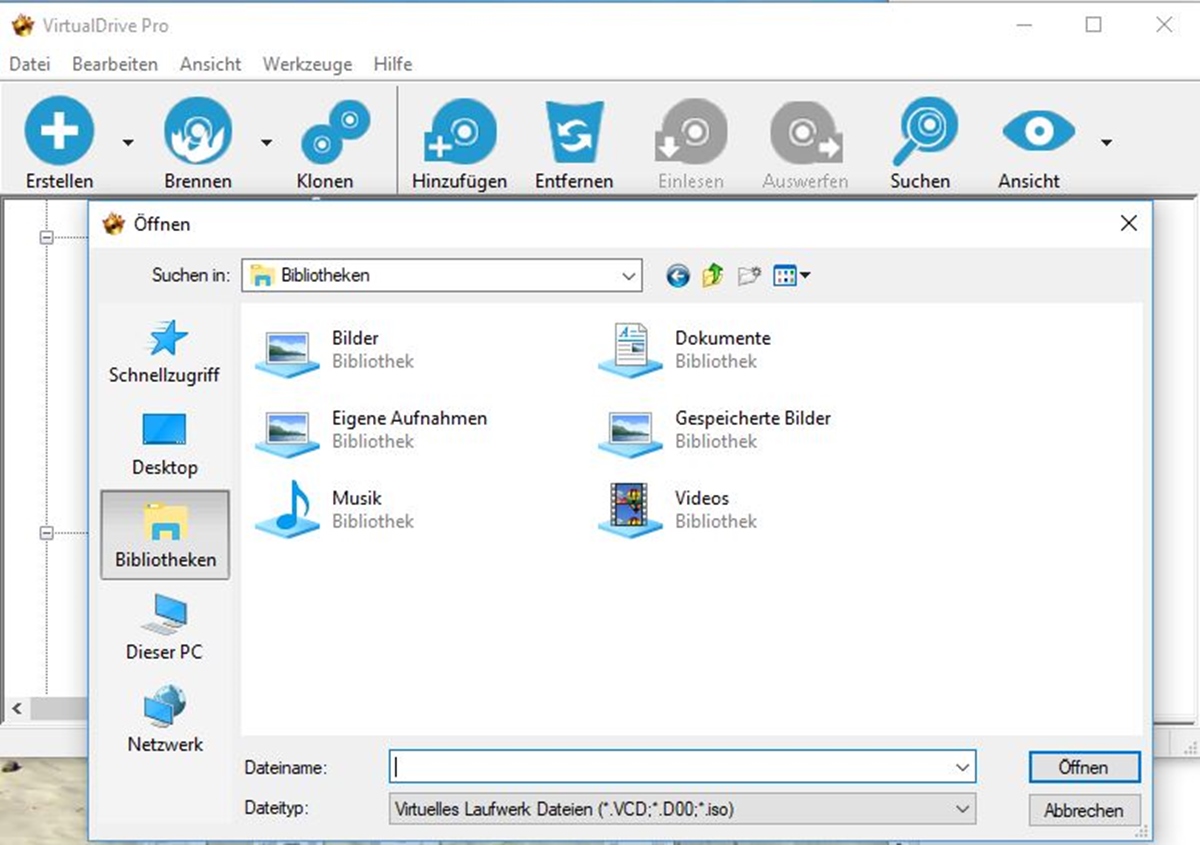
Task: Click the Einlesen toolbar icon
Action: pos(691,133)
